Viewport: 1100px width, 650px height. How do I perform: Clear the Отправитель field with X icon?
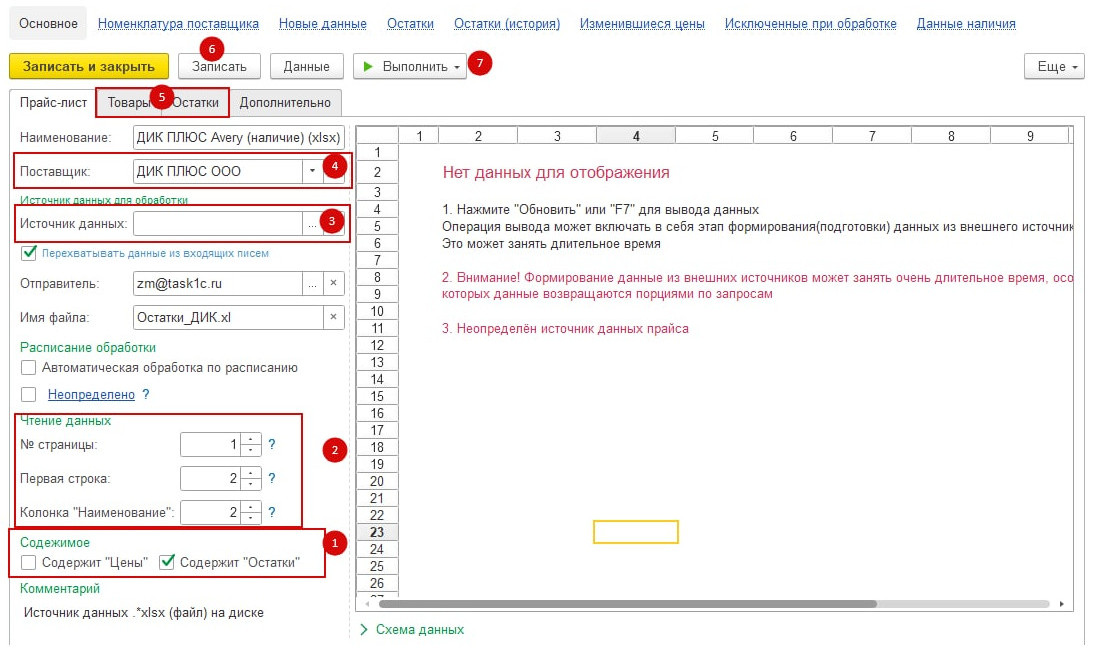pyautogui.click(x=334, y=284)
